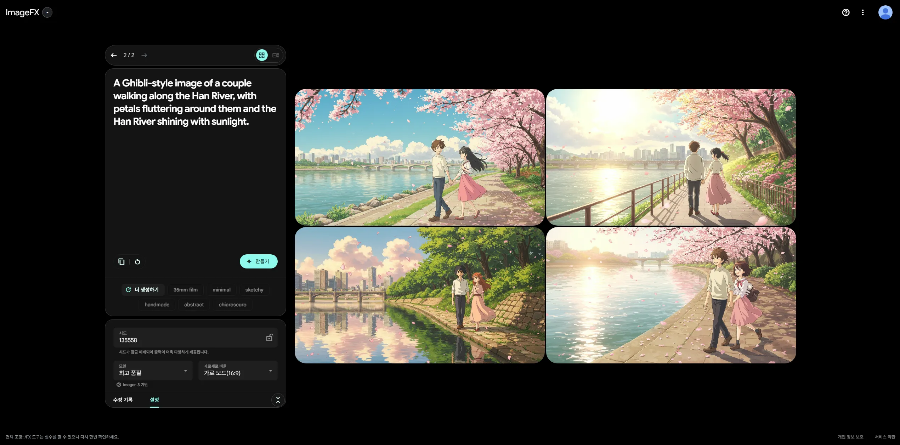Open the edit history tab

coord(122,400)
